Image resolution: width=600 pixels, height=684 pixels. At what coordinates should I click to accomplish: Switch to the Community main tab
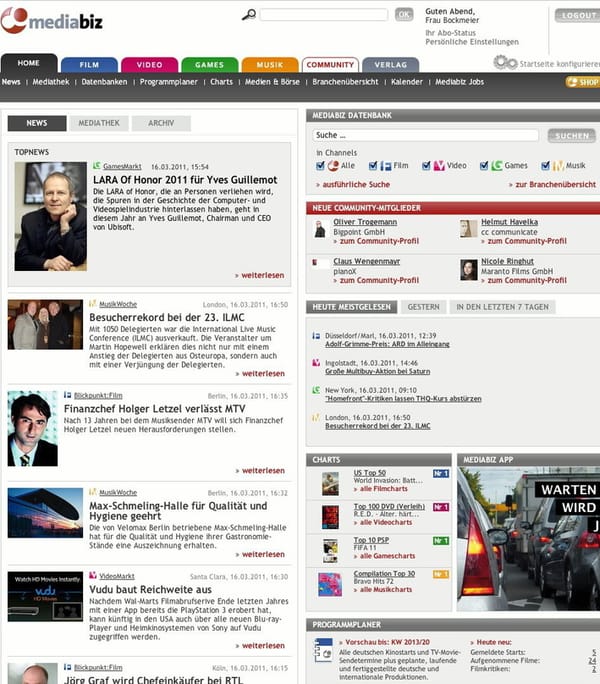pos(330,65)
